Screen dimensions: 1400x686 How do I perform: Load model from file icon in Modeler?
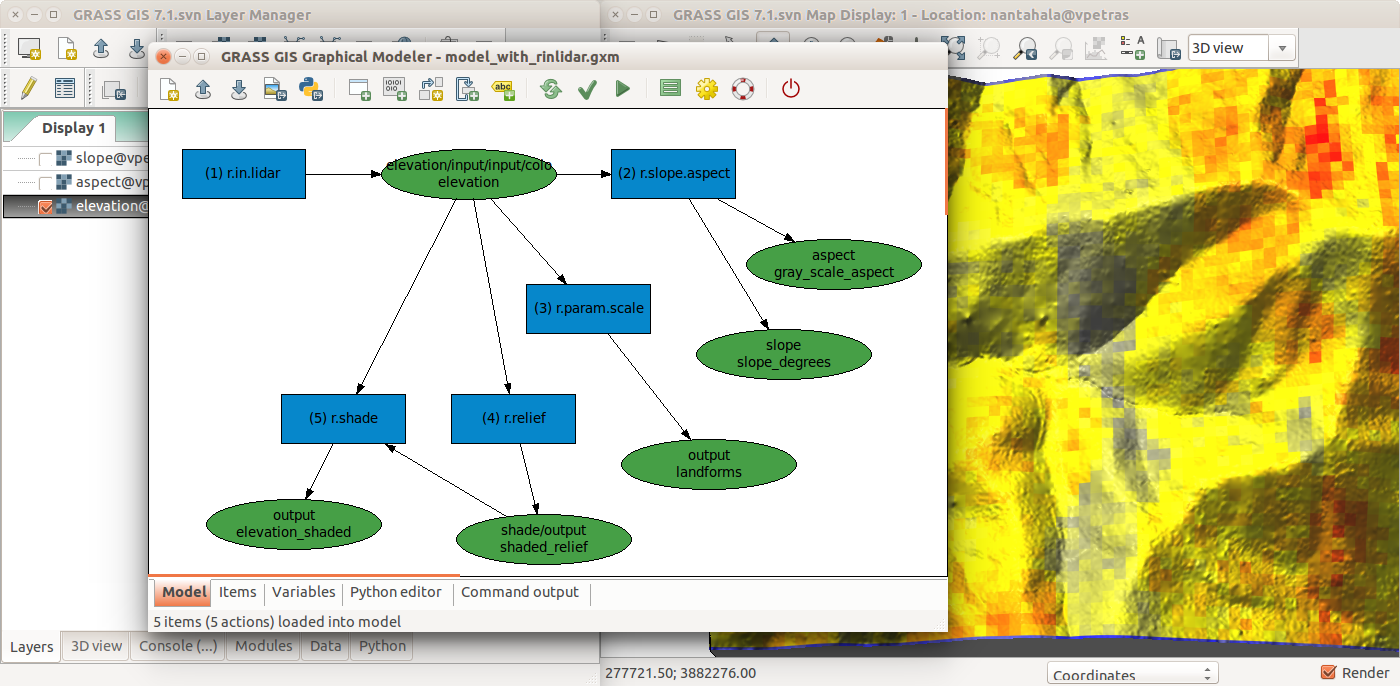tap(203, 89)
